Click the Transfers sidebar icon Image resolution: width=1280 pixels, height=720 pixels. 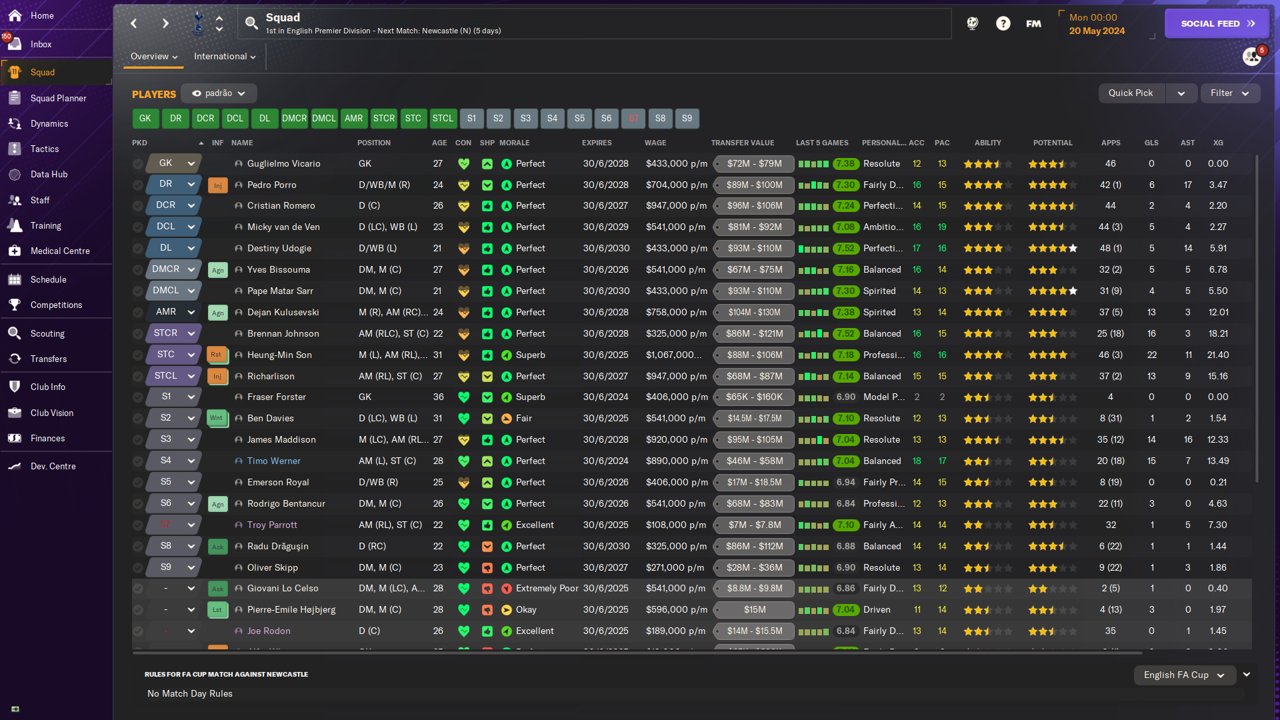pos(15,359)
